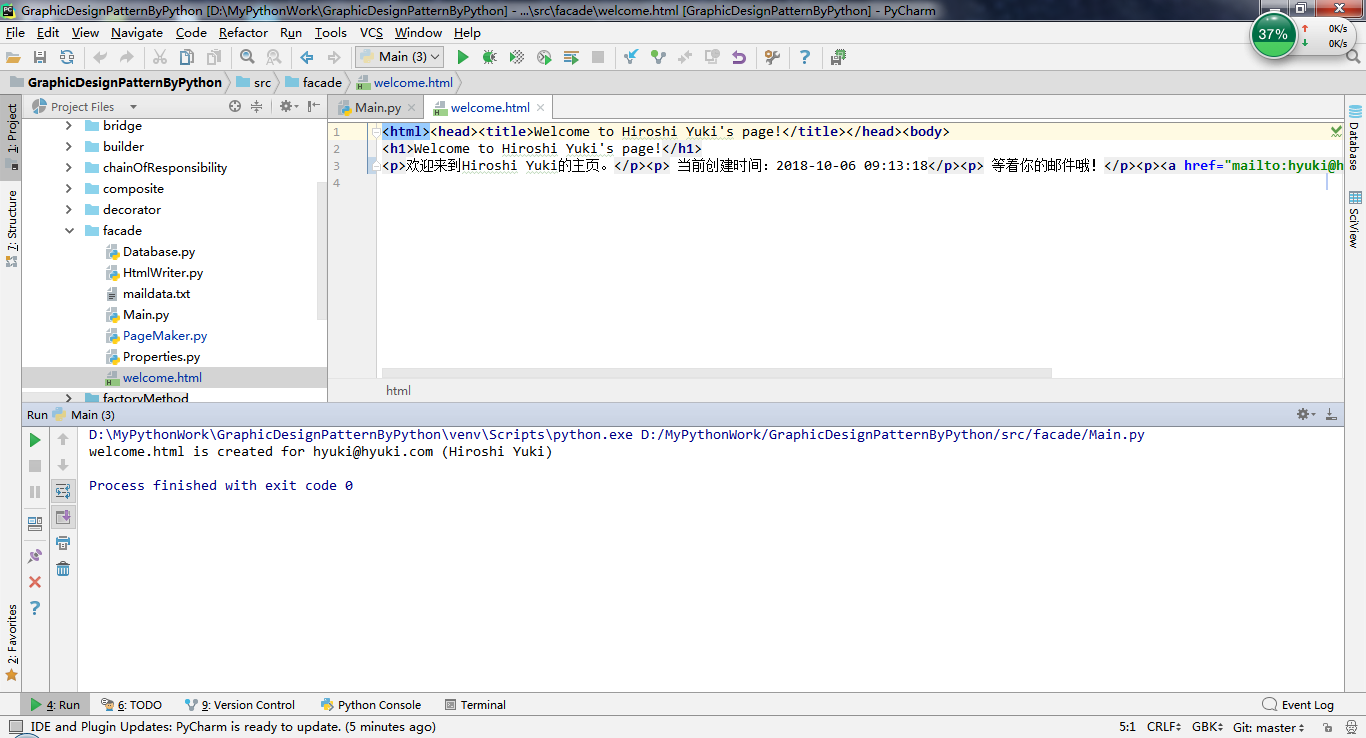
Task: Click the Collapse All icon in Project panel
Action: tap(257, 106)
